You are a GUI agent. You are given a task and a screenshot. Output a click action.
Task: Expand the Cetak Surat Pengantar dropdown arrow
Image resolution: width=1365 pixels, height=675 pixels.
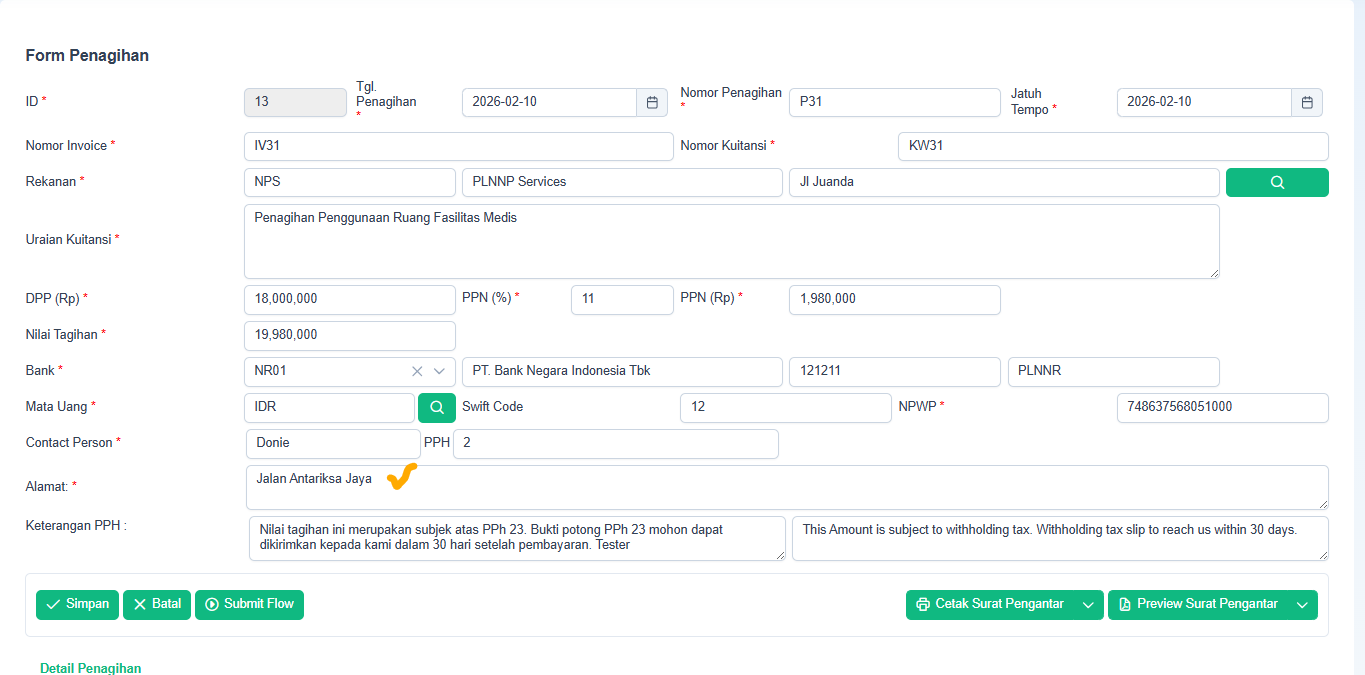click(x=1089, y=605)
